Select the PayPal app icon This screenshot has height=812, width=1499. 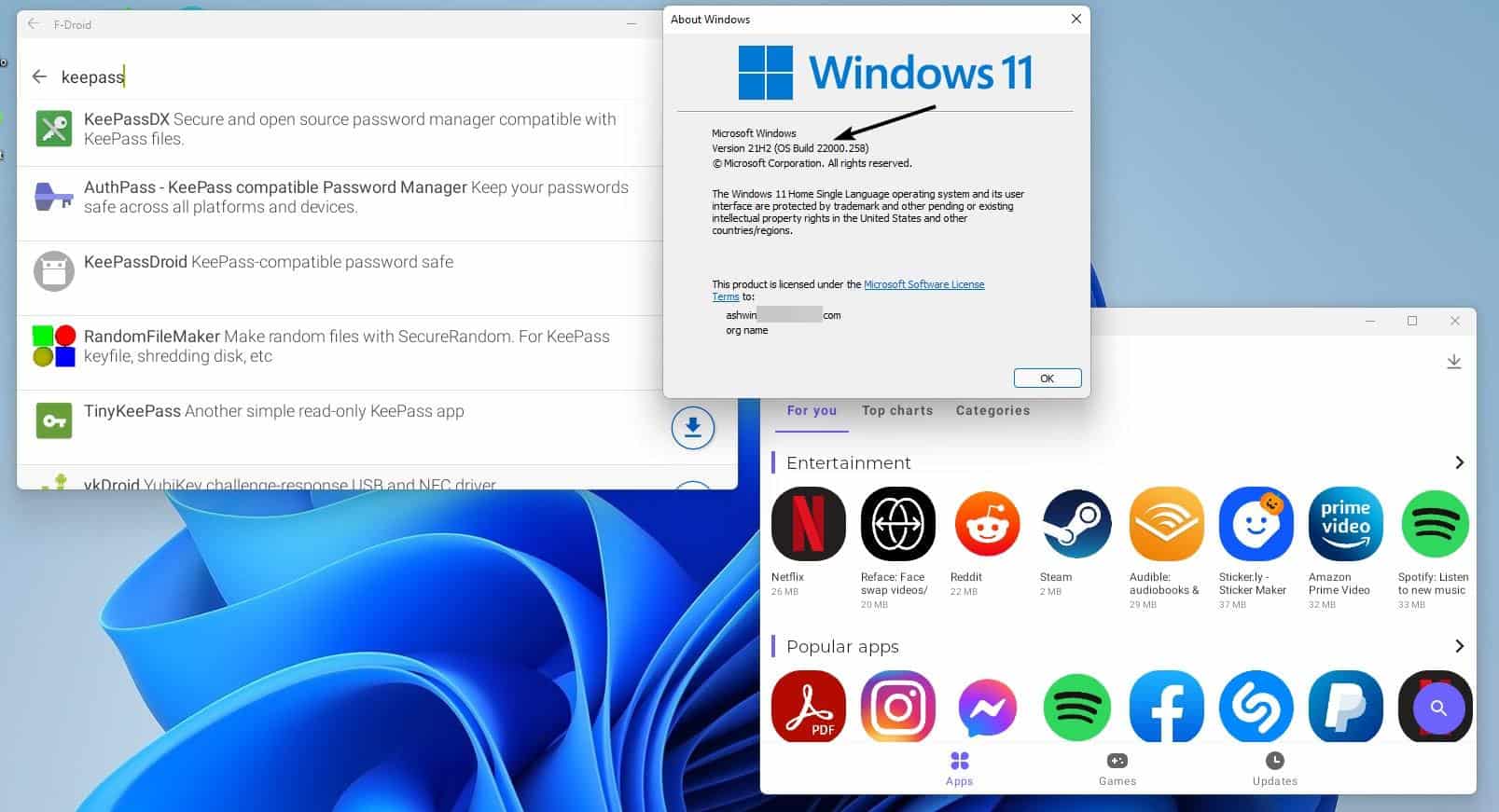(1345, 706)
